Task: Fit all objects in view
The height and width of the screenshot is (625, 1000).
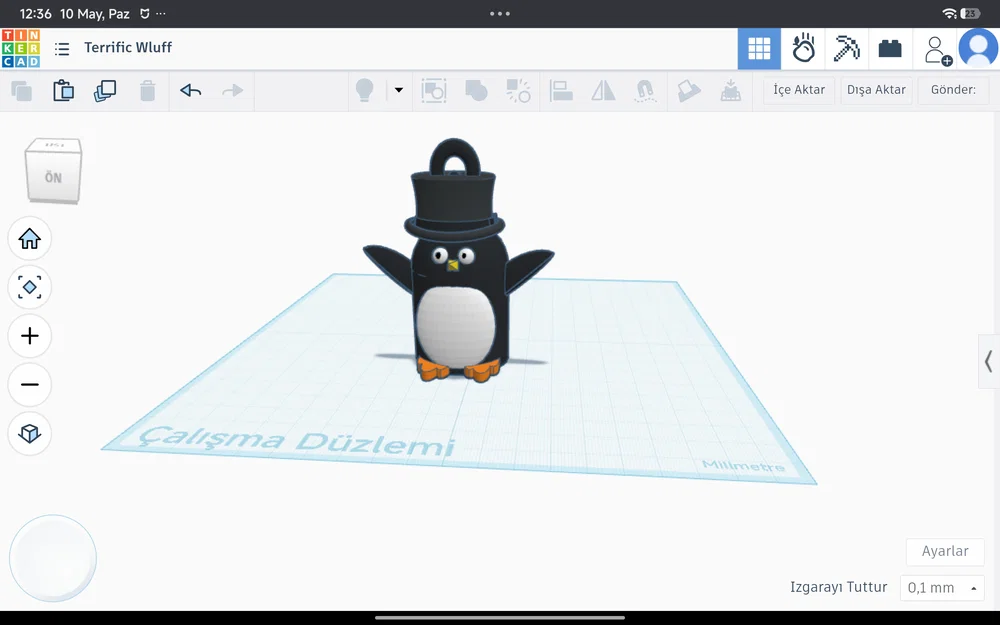Action: pyautogui.click(x=30, y=287)
